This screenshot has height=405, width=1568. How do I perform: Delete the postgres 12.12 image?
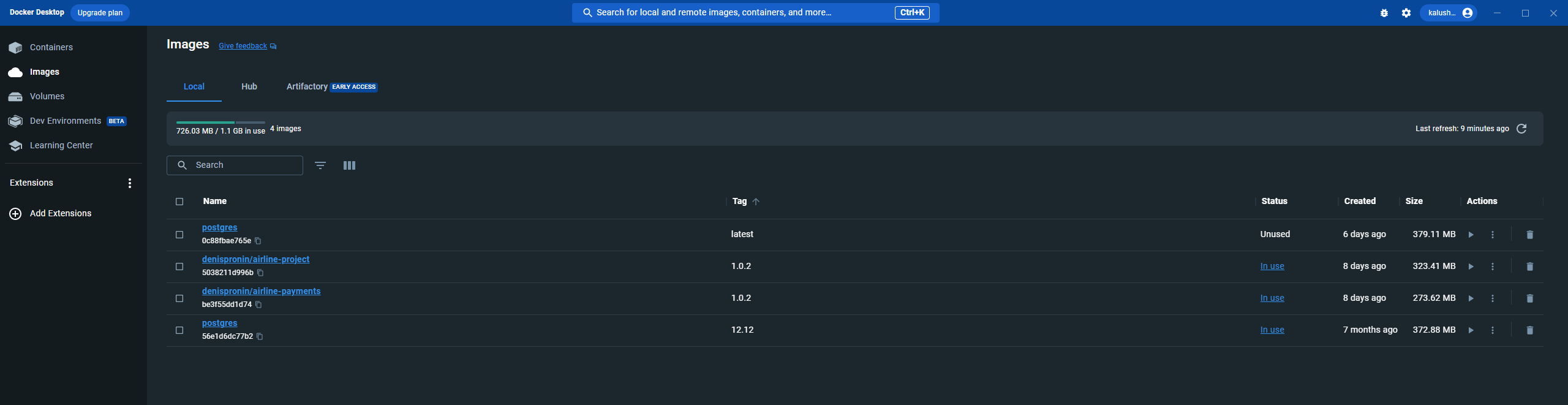point(1530,330)
